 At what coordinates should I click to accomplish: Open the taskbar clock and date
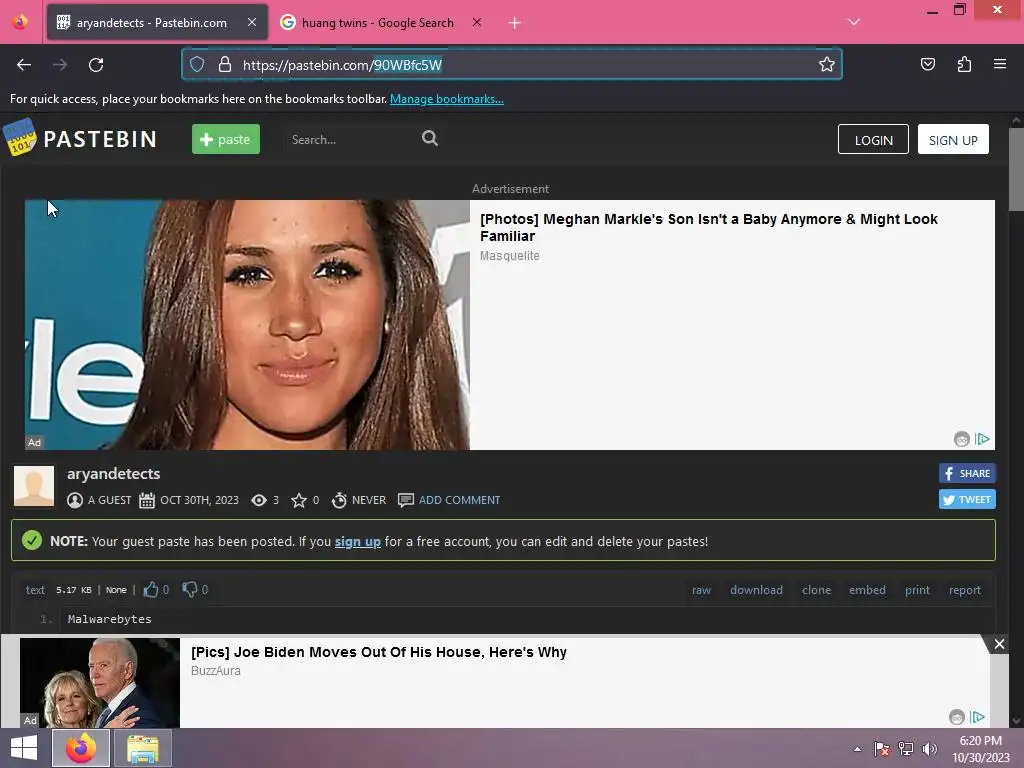(980, 749)
